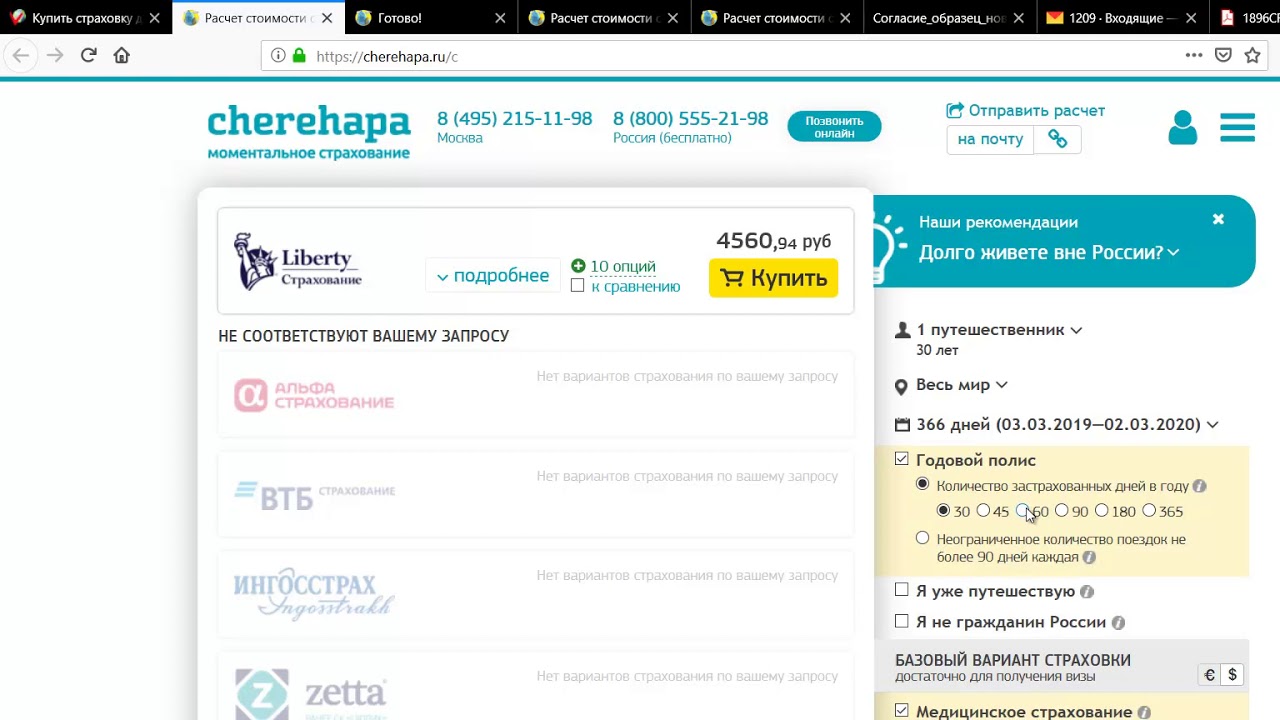Reload the page with the refresh icon
1280x720 pixels.
[88, 56]
